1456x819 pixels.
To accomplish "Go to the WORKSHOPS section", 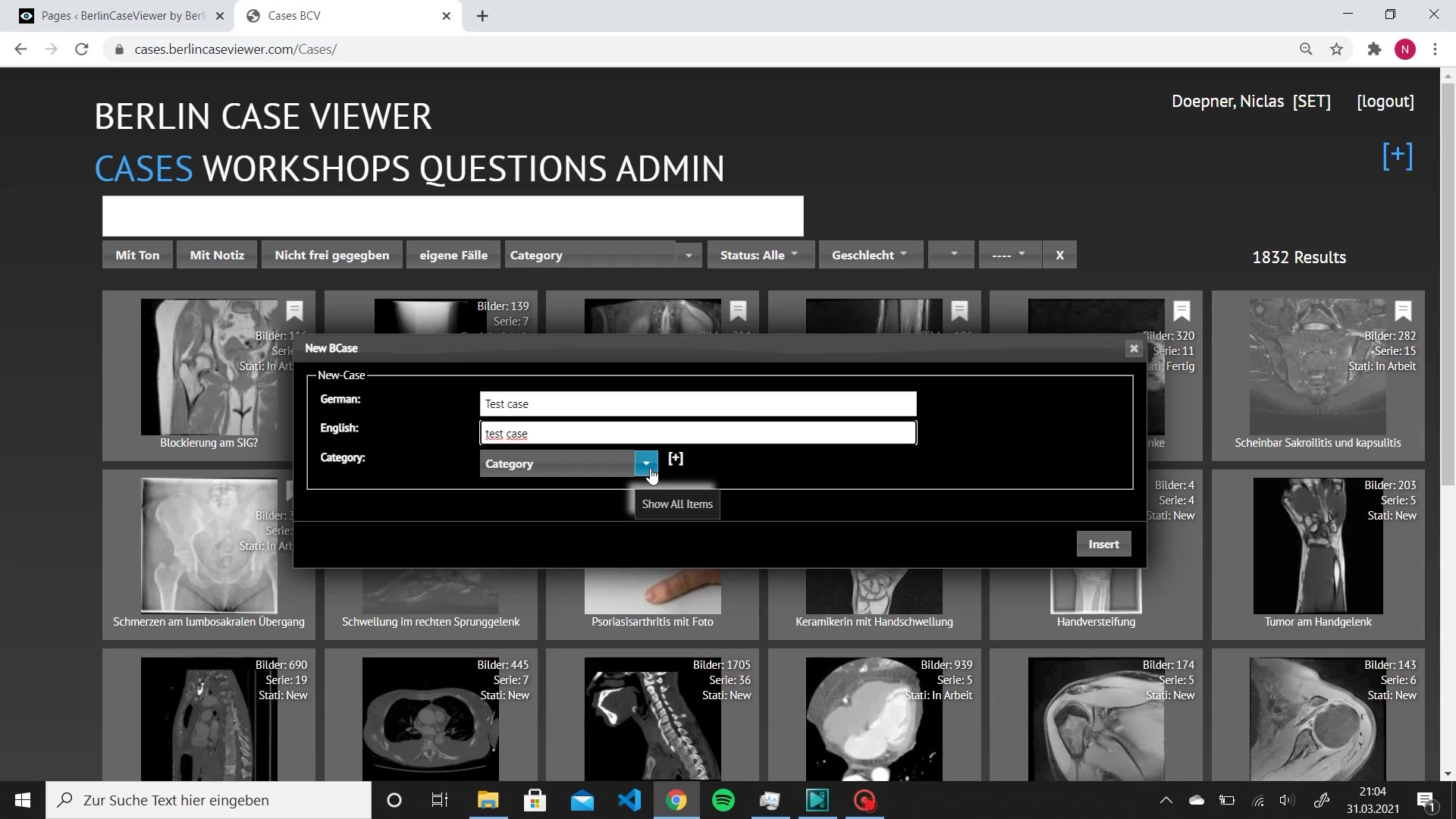I will tap(307, 168).
